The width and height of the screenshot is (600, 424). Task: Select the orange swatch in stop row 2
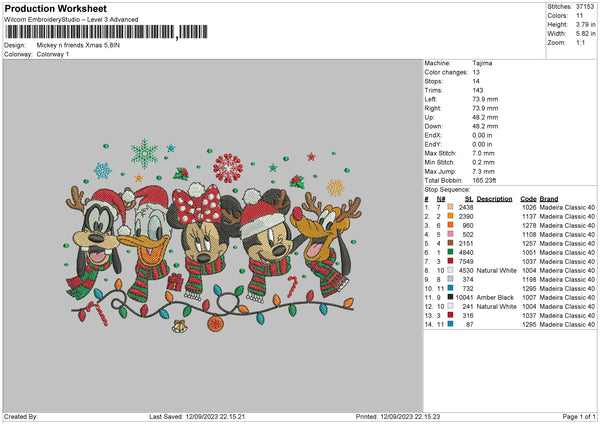point(450,216)
